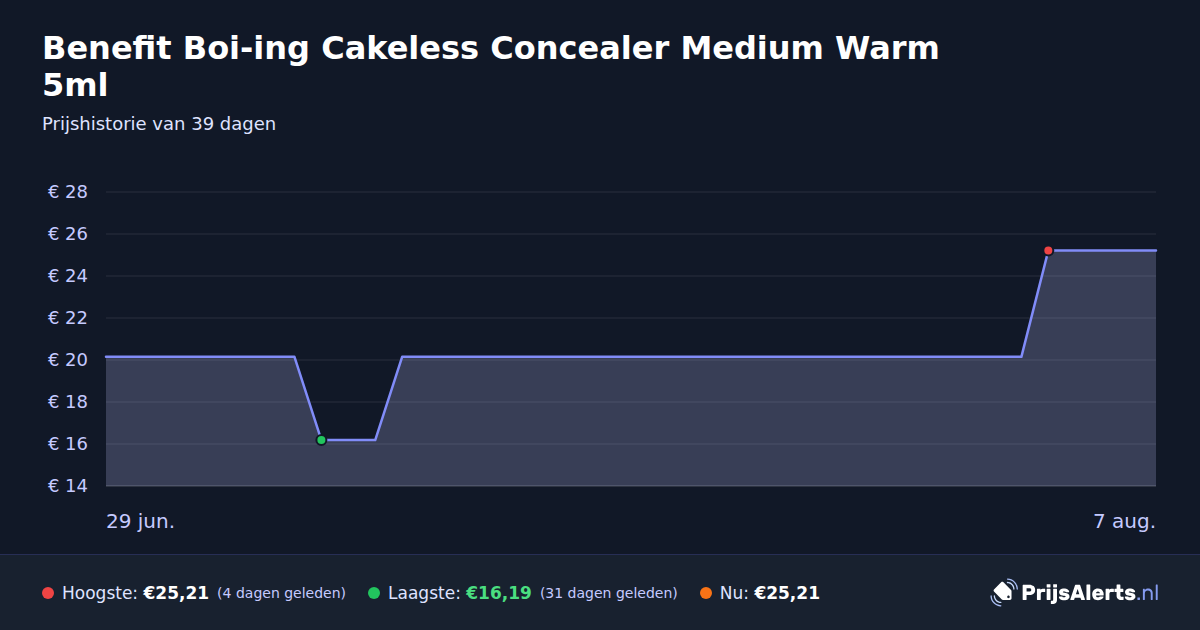Click the 31 dagen geleden note
Viewport: 1200px width, 630px height.
pos(609,593)
